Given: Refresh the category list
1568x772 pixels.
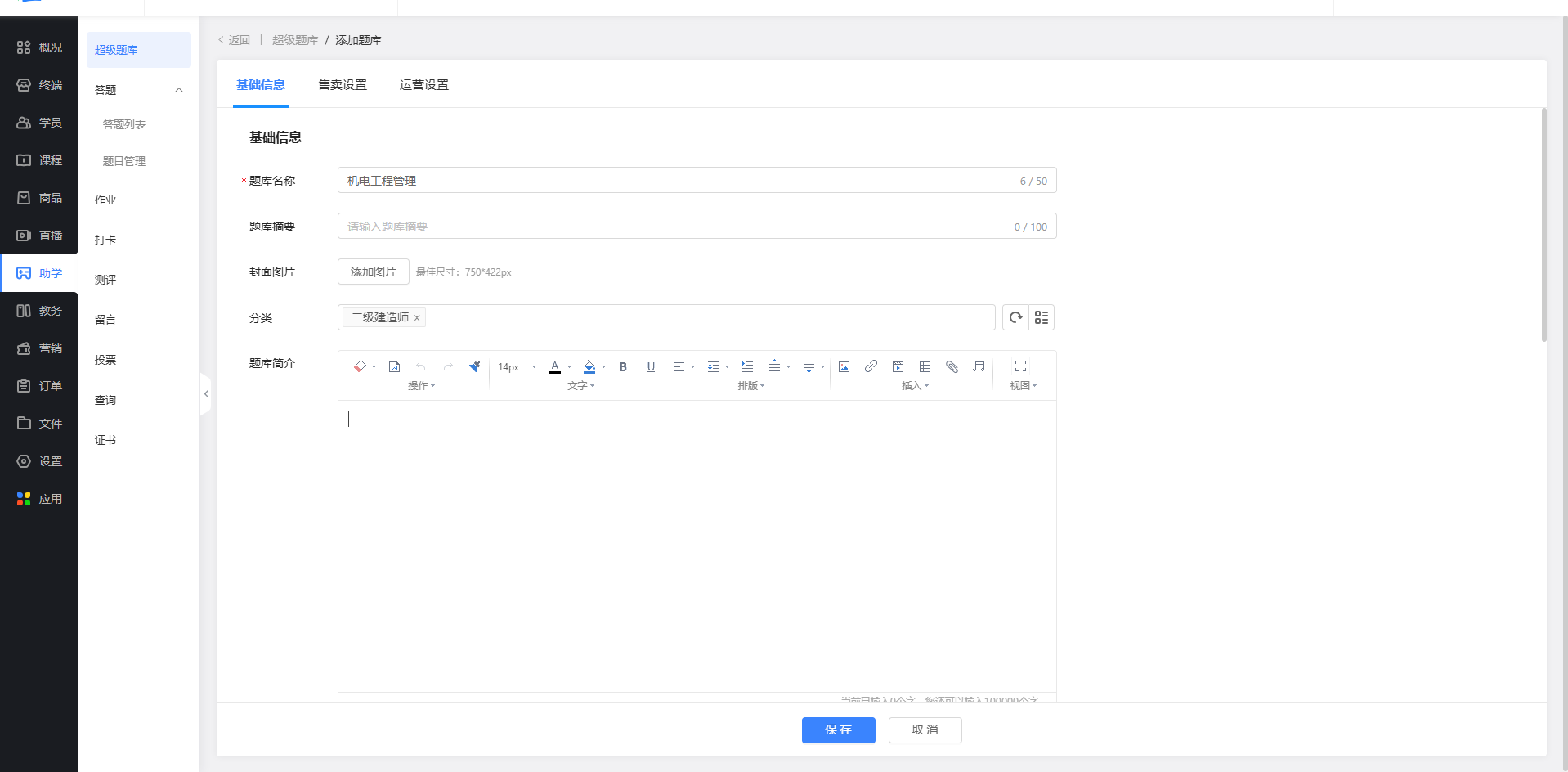Looking at the screenshot, I should tap(1015, 317).
